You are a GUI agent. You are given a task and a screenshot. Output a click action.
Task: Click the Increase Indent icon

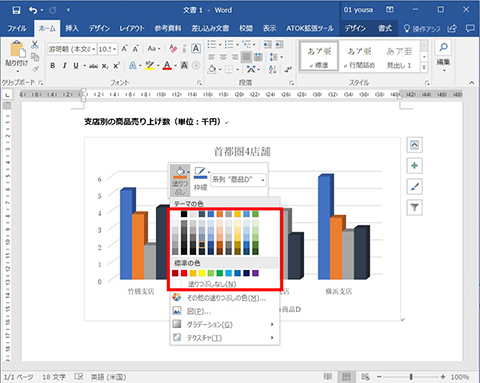[x=279, y=44]
